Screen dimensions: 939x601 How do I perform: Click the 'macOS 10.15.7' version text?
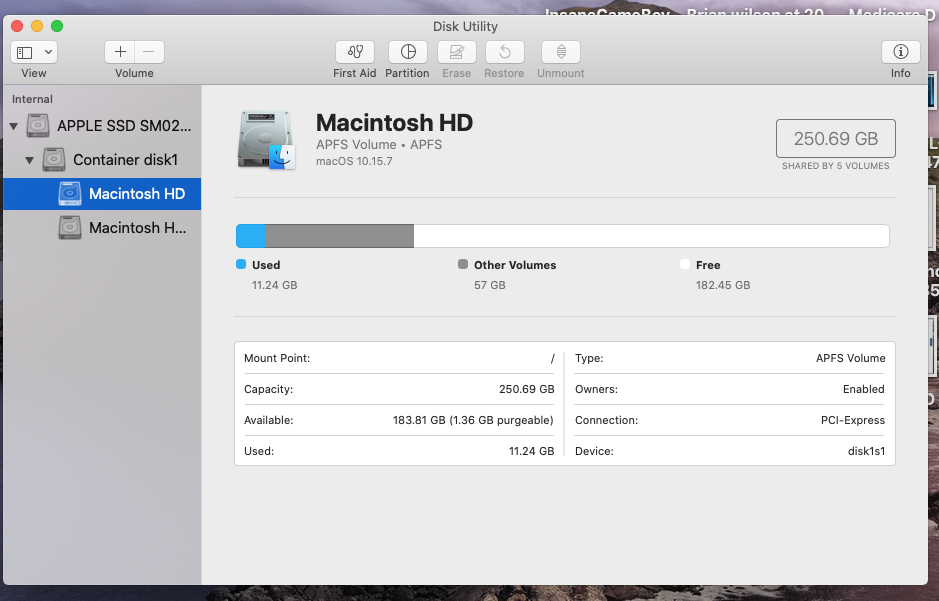[355, 161]
